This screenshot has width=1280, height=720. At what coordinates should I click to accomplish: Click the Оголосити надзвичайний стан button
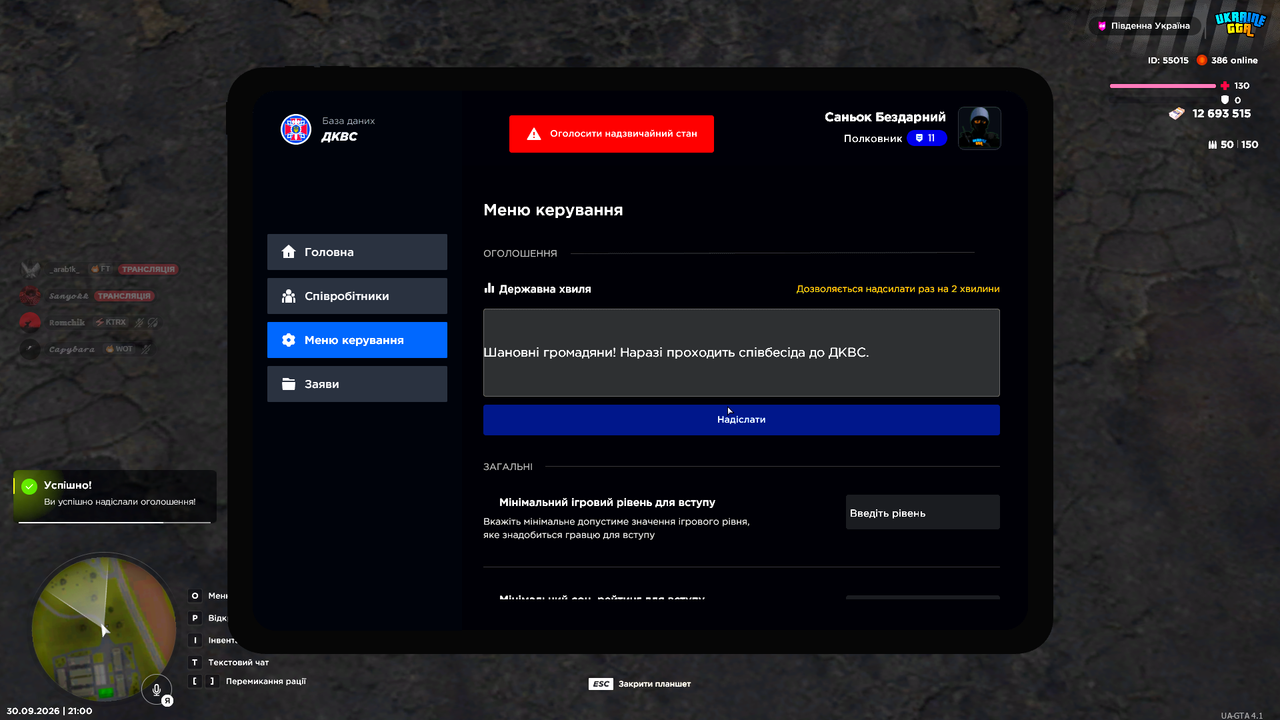(x=611, y=134)
